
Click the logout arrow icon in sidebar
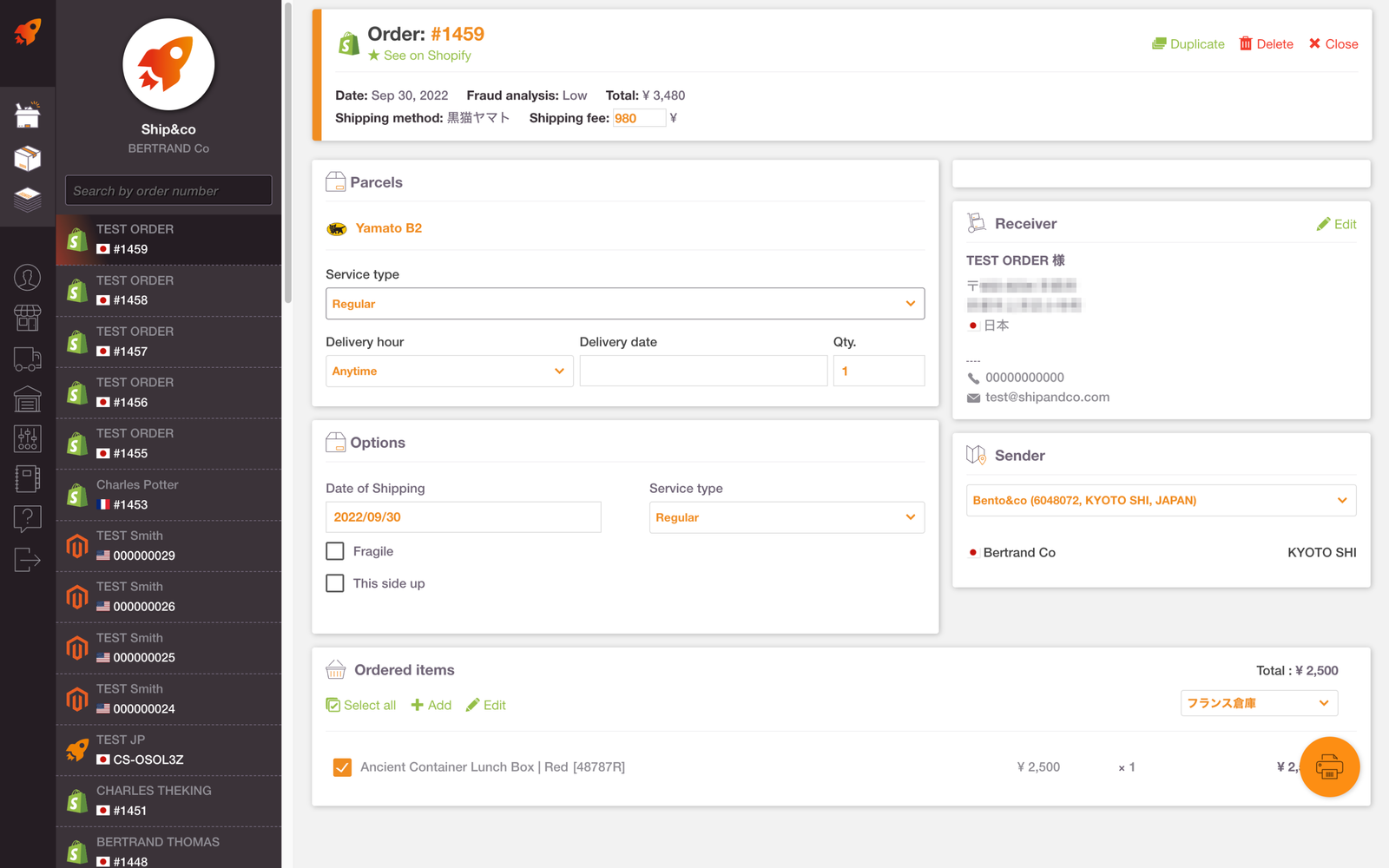[x=28, y=560]
